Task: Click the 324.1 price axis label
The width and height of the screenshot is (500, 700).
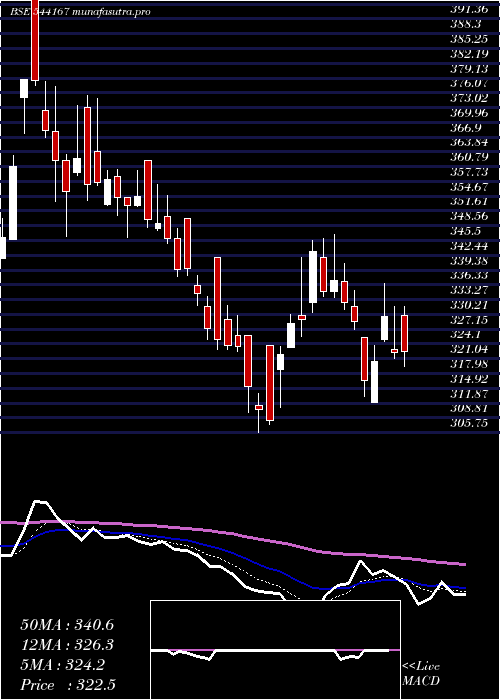Action: pos(465,334)
